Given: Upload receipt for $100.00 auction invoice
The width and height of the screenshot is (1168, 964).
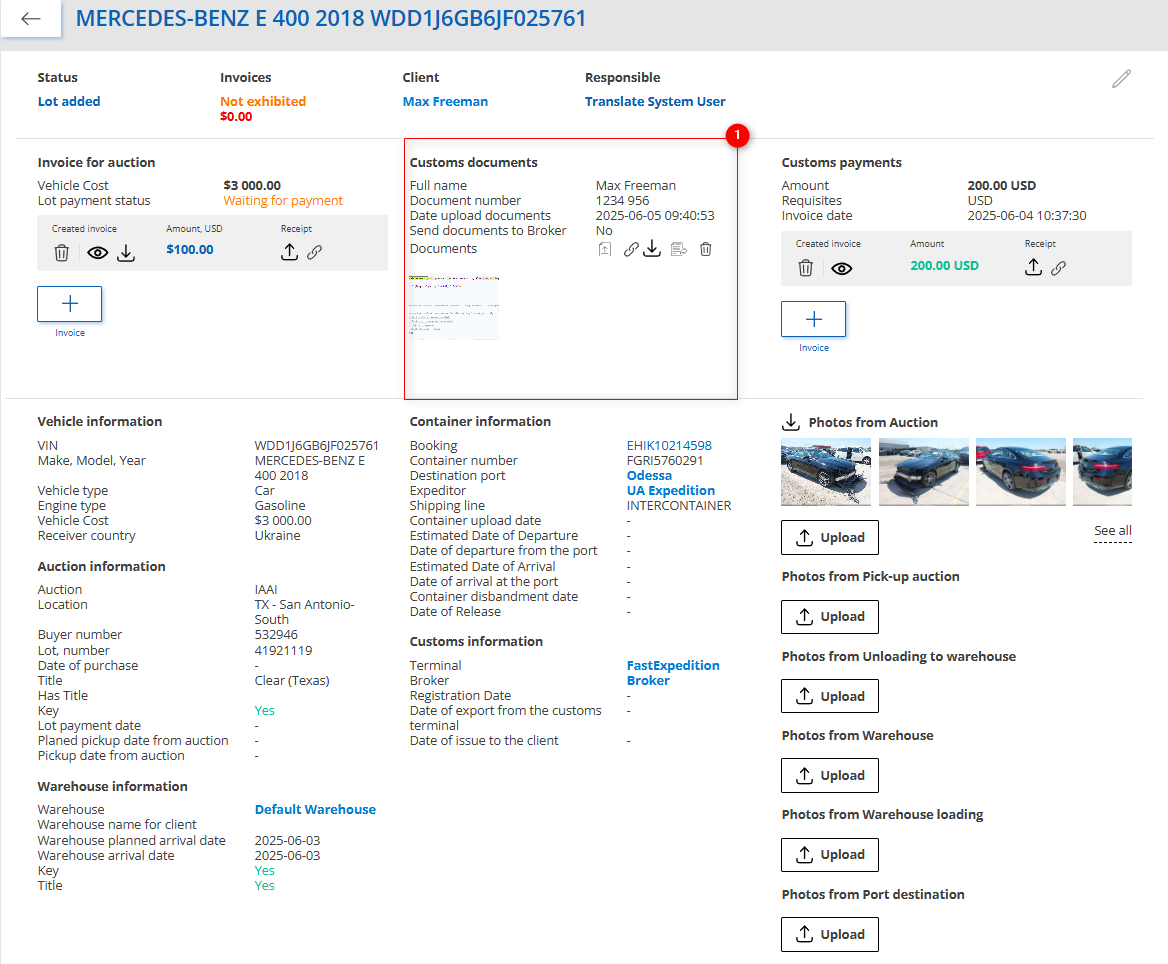Looking at the screenshot, I should click(x=289, y=252).
